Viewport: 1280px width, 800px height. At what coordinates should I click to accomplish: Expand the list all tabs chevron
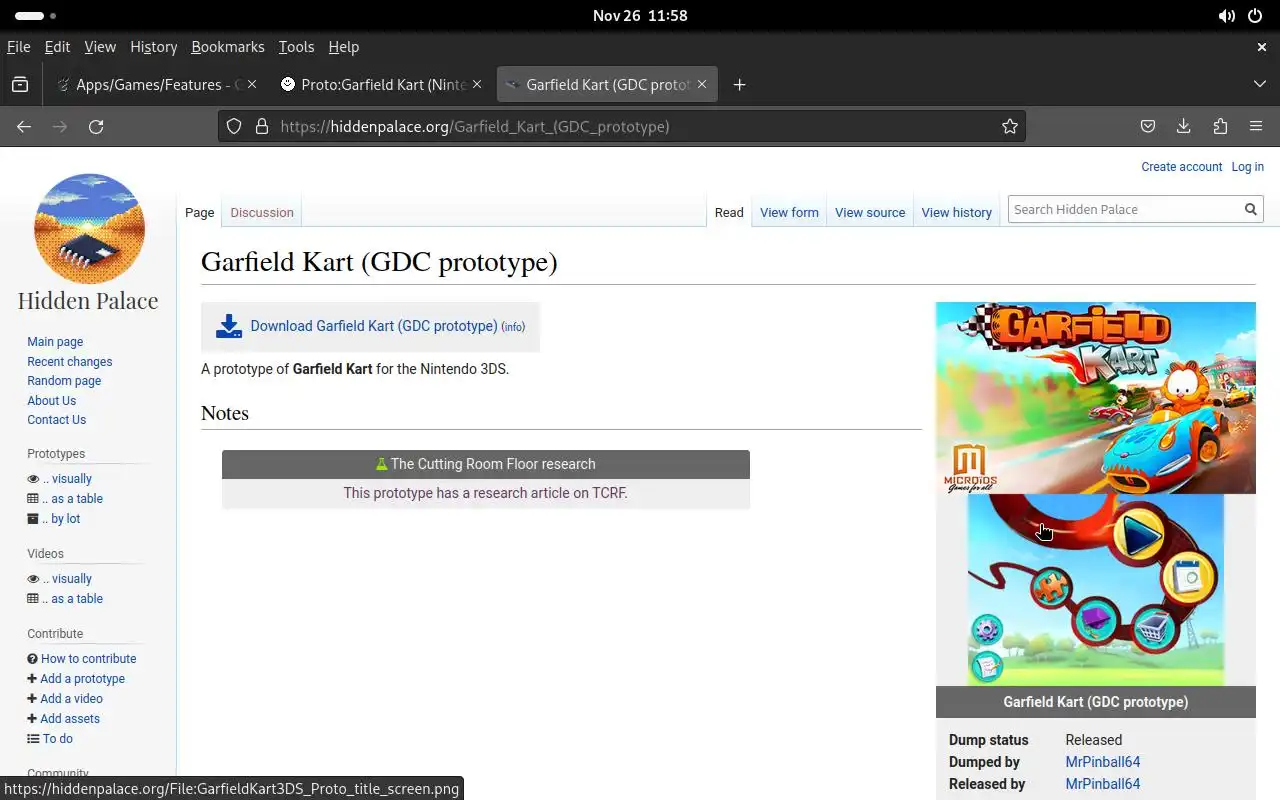click(1260, 85)
